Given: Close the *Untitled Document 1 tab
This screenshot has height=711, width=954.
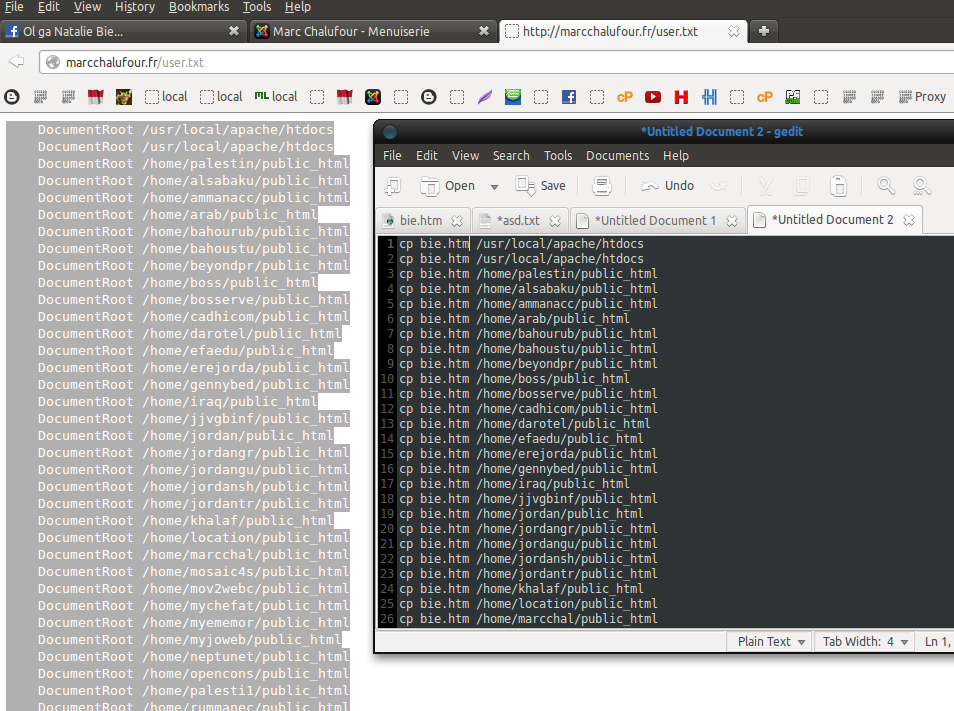Looking at the screenshot, I should [x=732, y=221].
